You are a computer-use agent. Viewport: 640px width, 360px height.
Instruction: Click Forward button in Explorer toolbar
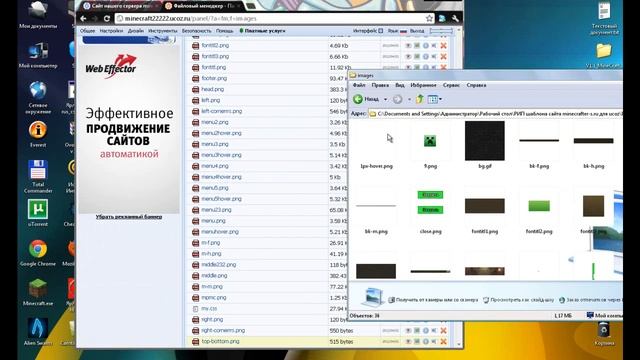[x=398, y=99]
